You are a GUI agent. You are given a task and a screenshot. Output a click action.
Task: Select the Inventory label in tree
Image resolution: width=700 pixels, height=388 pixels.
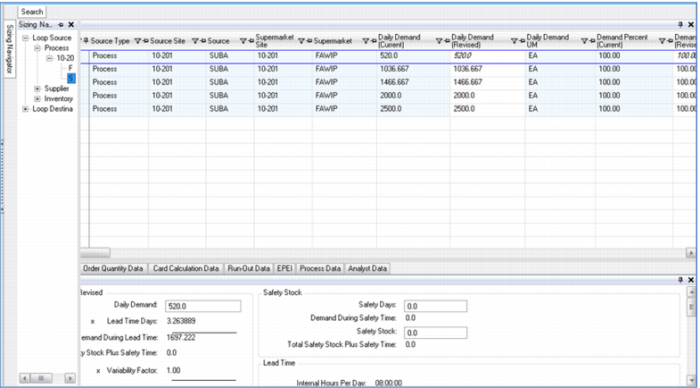point(58,99)
